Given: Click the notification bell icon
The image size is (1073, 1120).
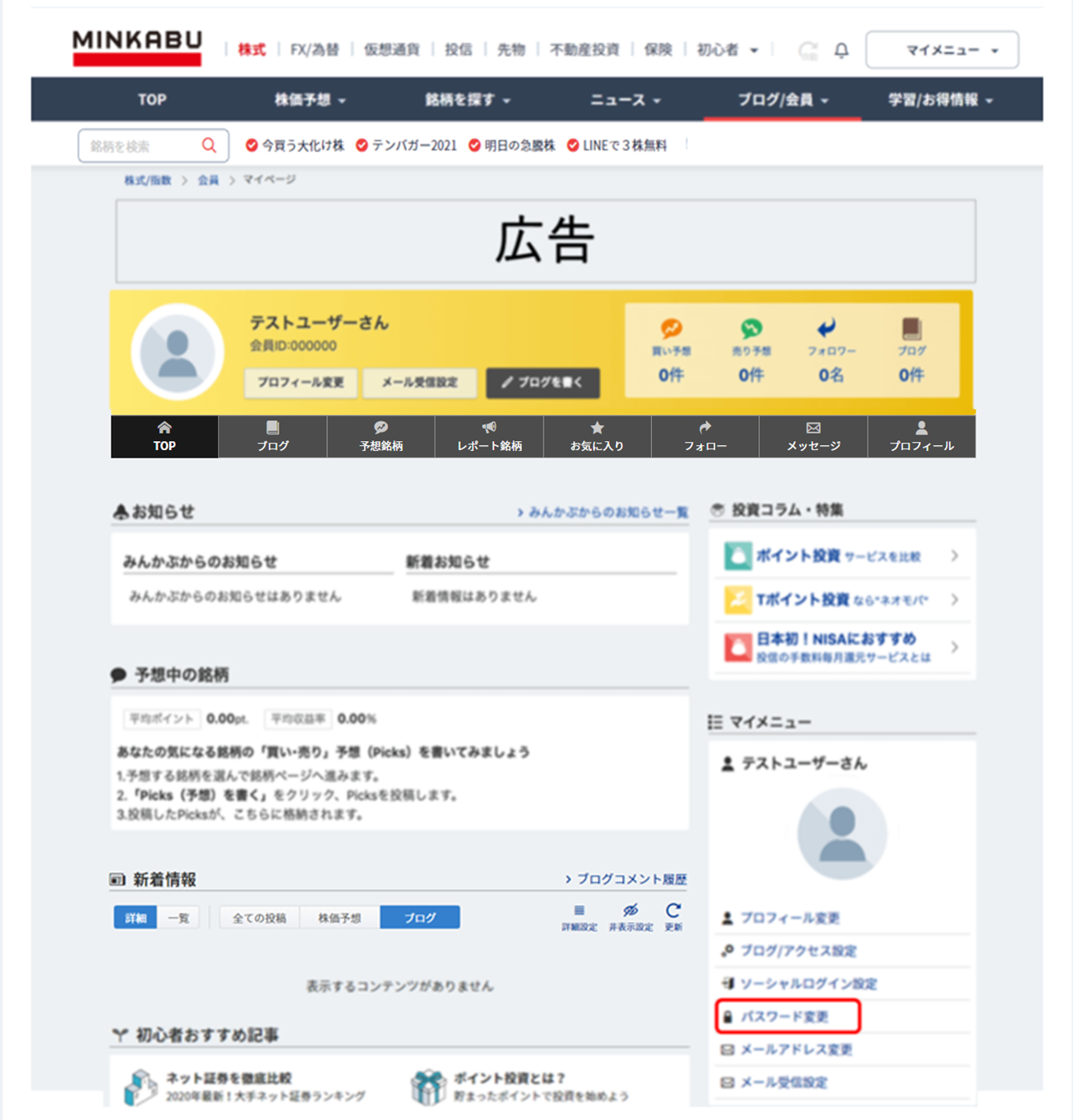Looking at the screenshot, I should coord(842,51).
